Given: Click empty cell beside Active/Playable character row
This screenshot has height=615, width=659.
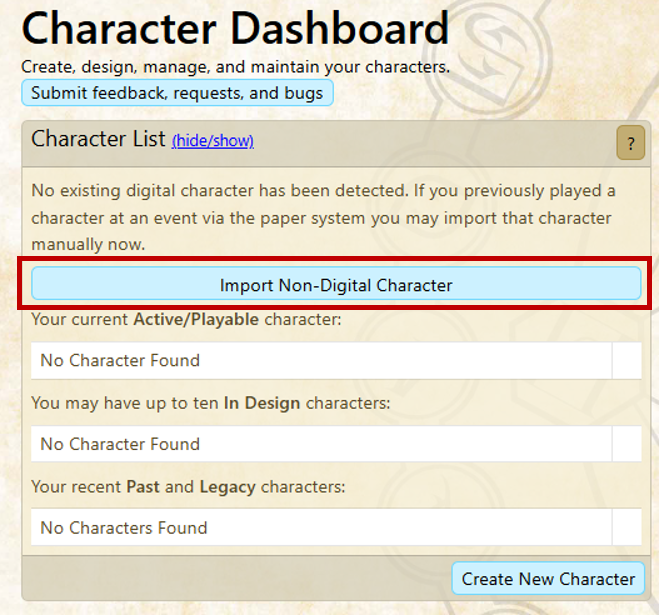Looking at the screenshot, I should 626,360.
